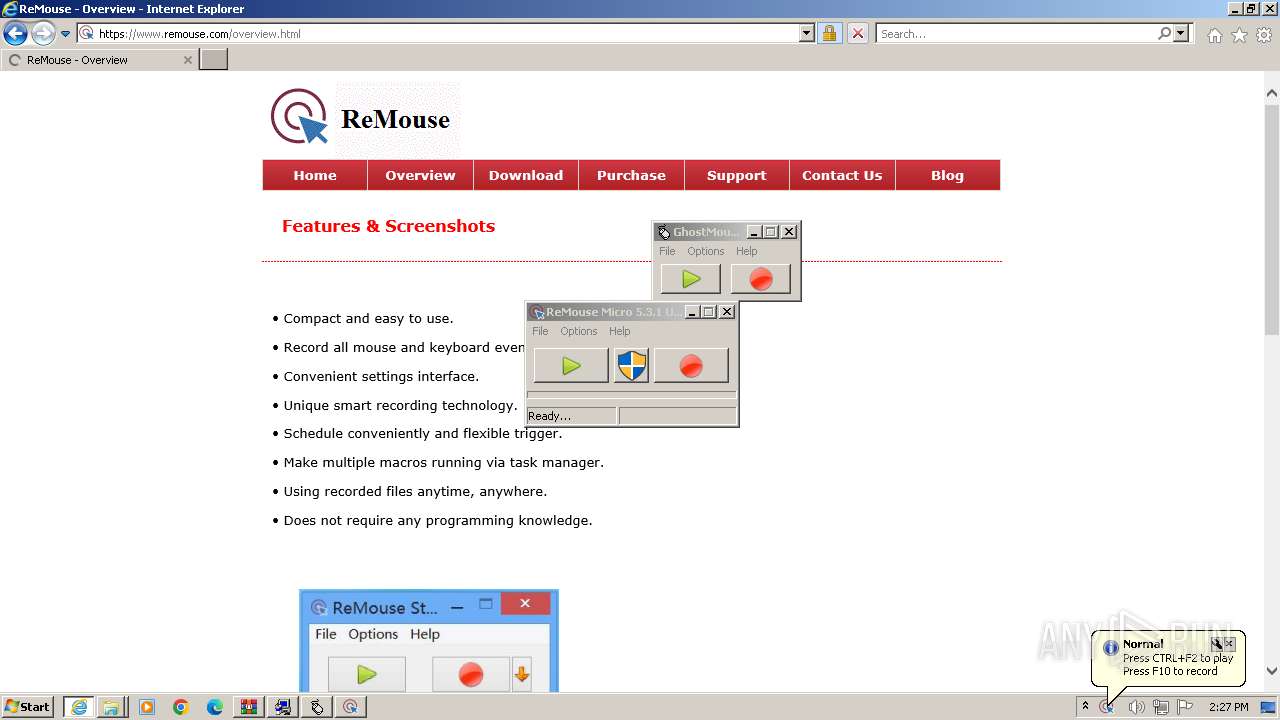The image size is (1280, 720).
Task: Open the search provider dropdown arrow
Action: coord(1182,33)
